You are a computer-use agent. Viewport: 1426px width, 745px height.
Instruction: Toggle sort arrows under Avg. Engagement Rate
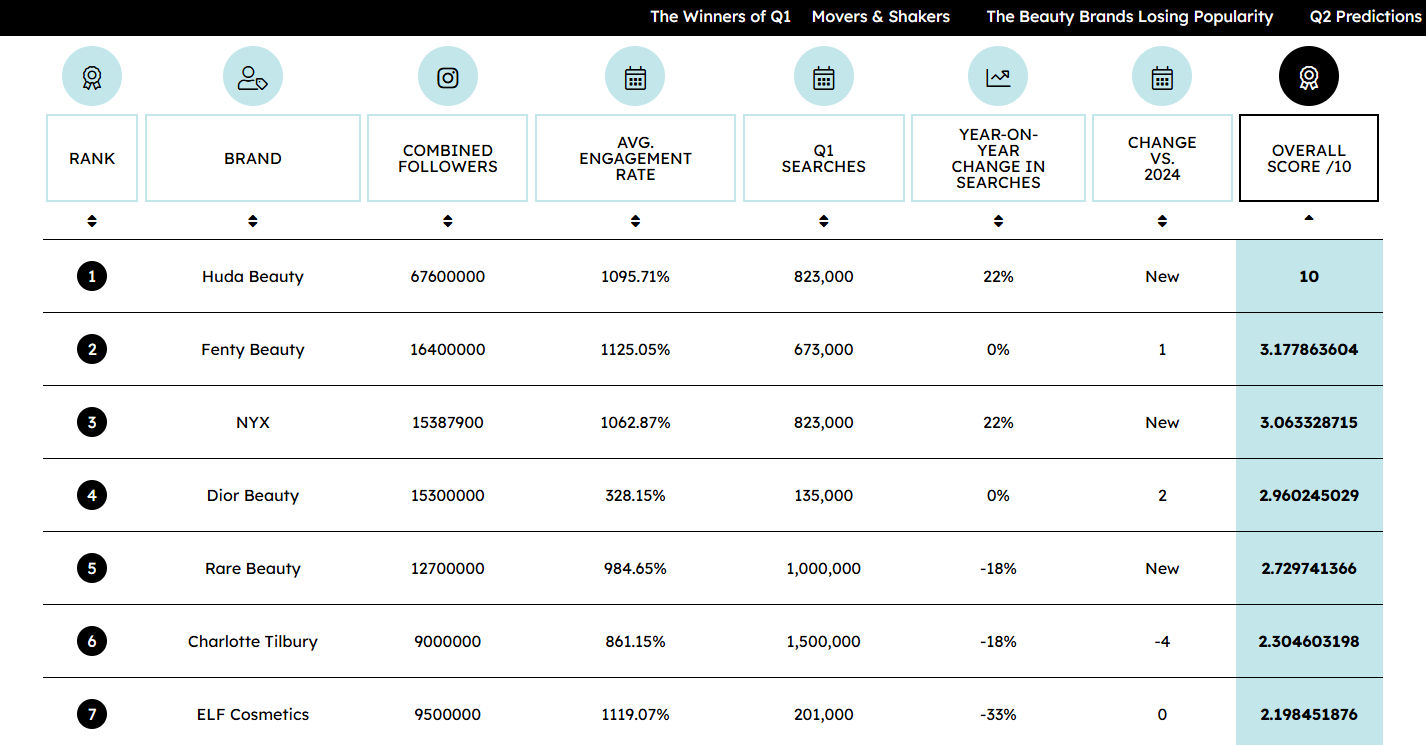(x=635, y=221)
